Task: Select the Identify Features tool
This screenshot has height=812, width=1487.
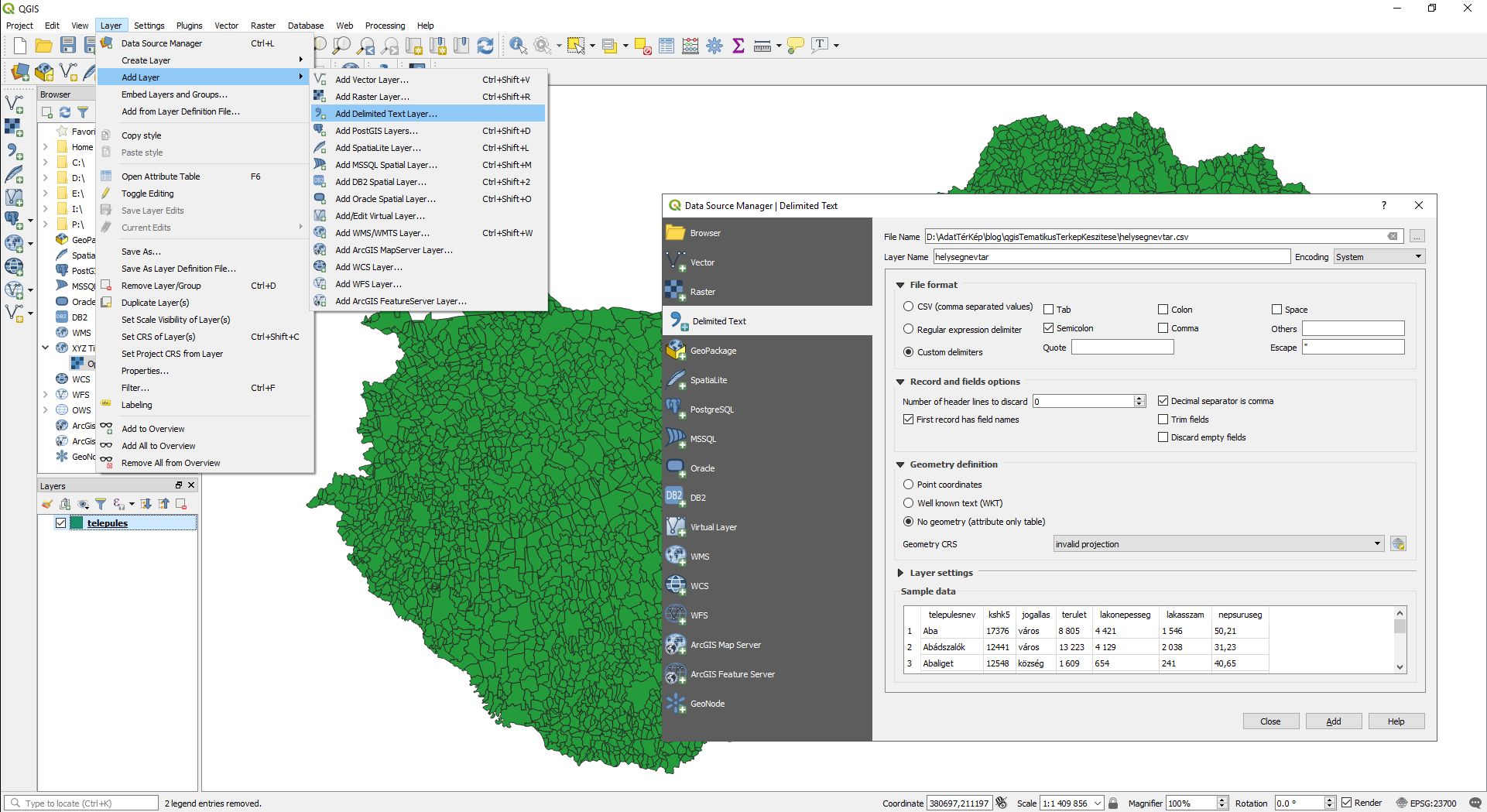Action: coord(518,46)
